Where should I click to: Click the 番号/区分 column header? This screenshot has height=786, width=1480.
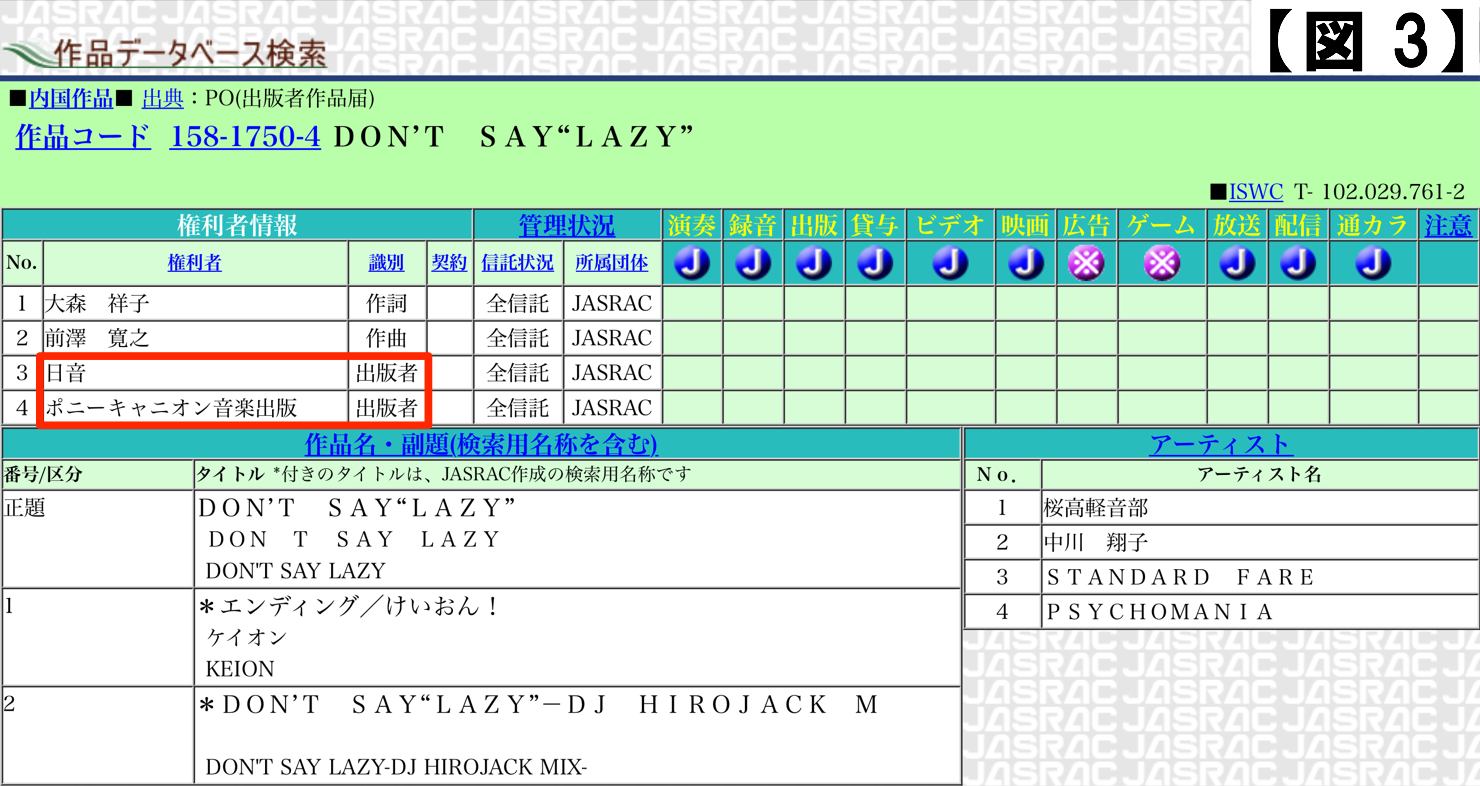(43, 474)
